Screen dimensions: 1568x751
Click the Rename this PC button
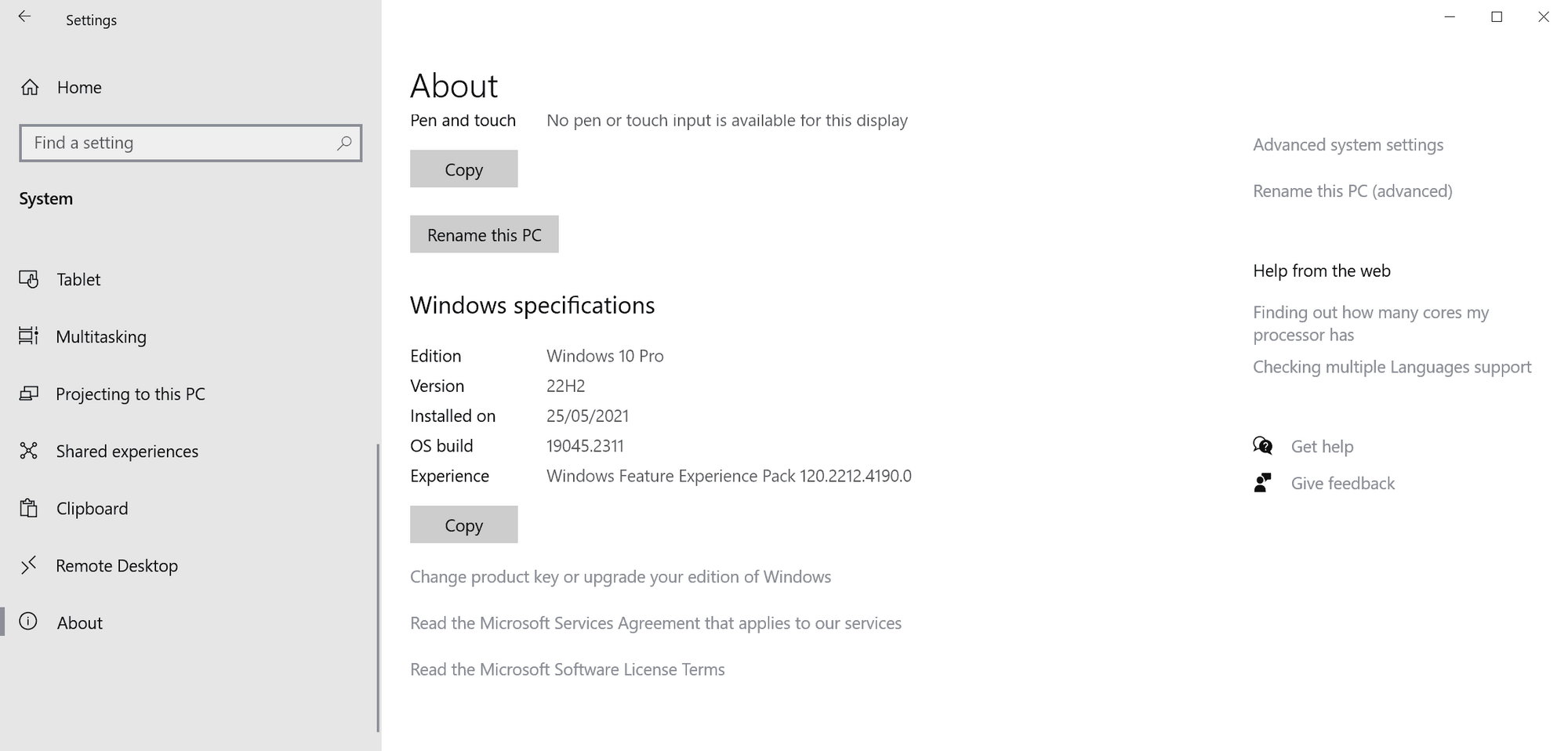[x=484, y=234]
